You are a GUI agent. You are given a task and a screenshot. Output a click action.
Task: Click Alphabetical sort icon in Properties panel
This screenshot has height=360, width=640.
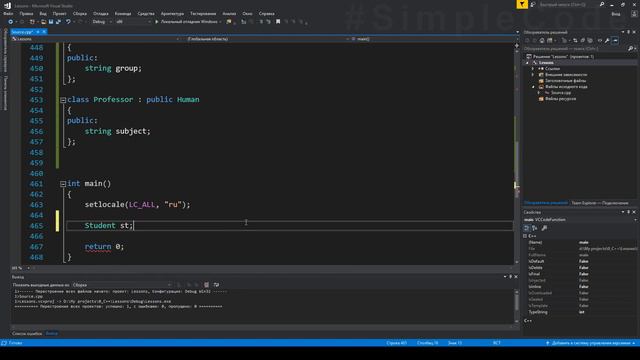[x=535, y=228]
